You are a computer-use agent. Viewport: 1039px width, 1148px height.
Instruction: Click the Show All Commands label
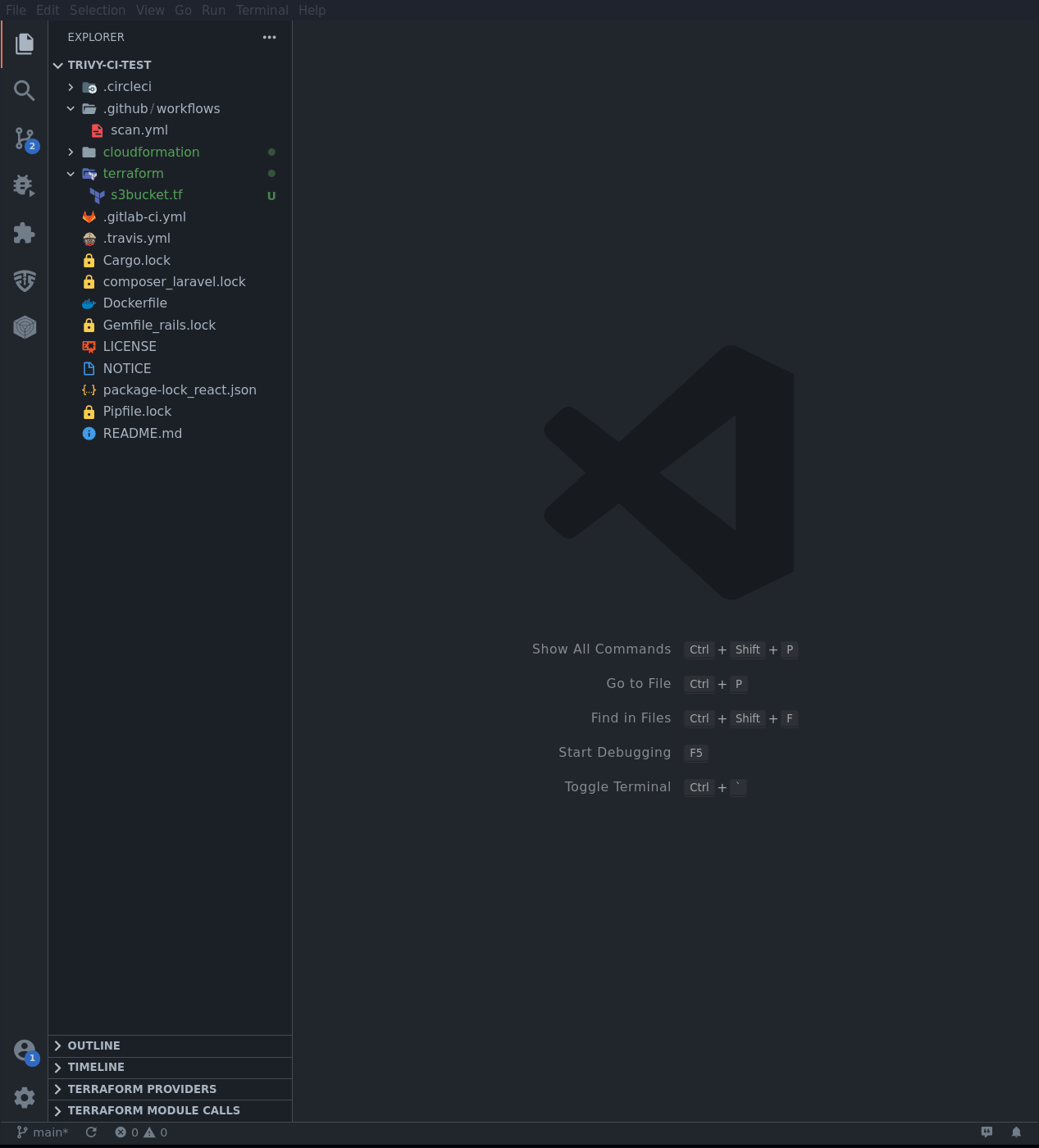[x=601, y=649]
